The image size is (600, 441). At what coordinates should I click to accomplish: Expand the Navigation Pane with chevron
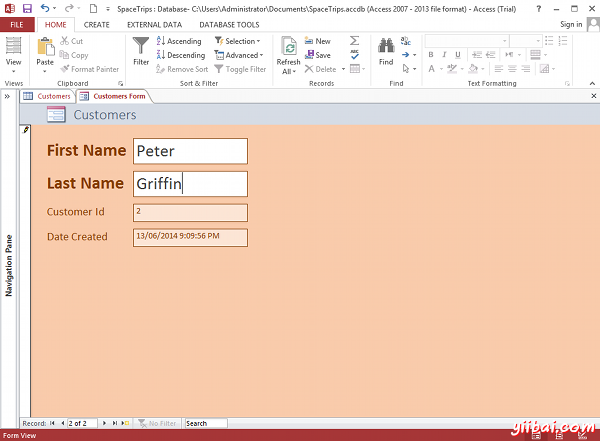coord(7,96)
